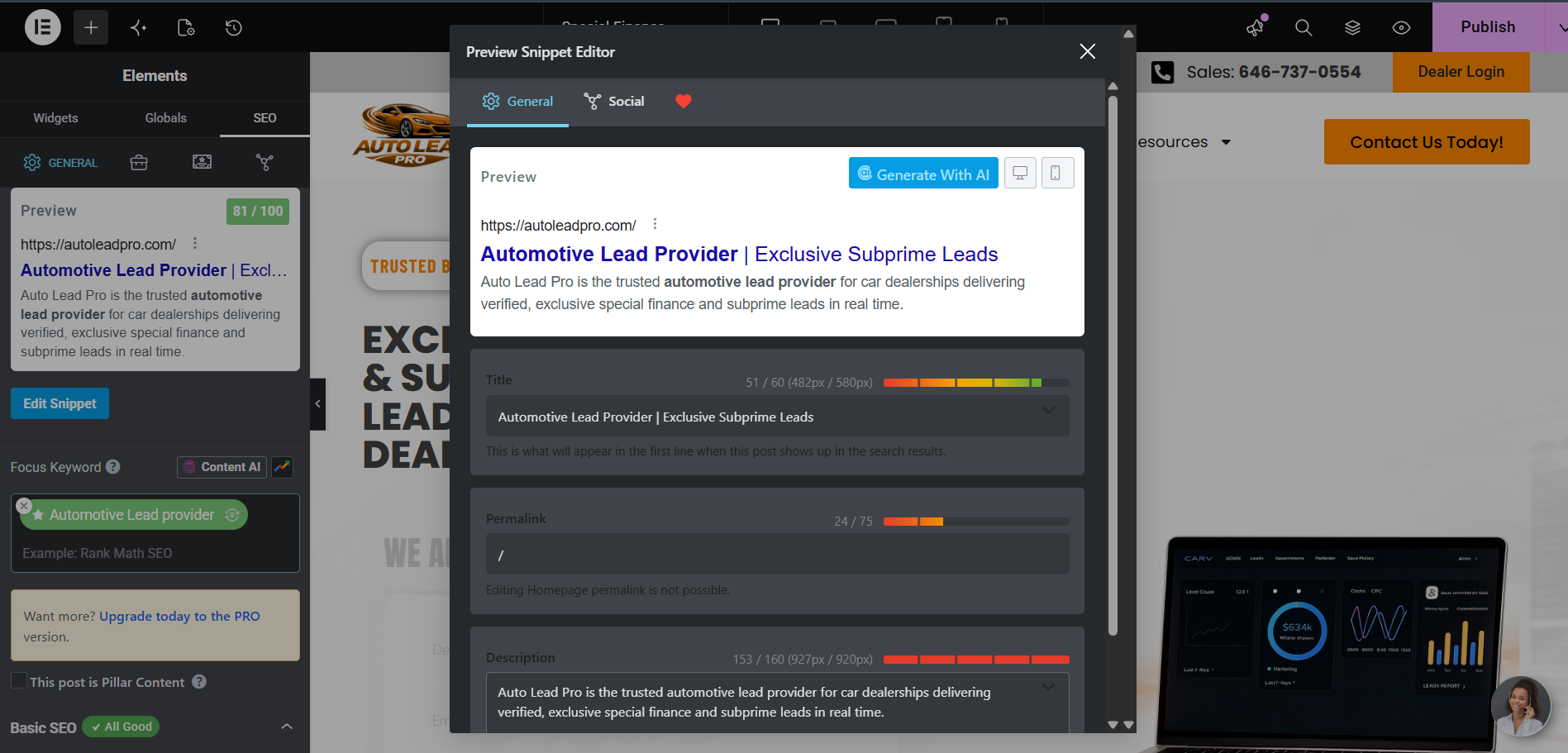Close the Preview Snippet Editor dialog

tap(1088, 51)
